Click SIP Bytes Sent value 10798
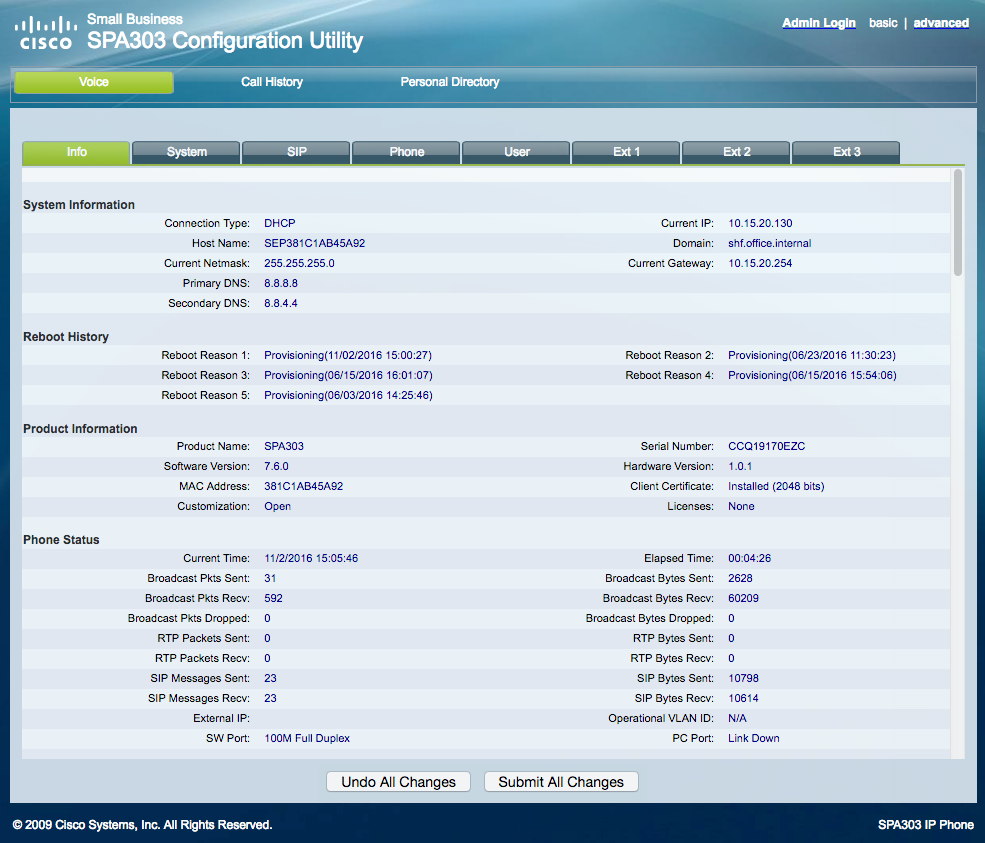 tap(743, 679)
